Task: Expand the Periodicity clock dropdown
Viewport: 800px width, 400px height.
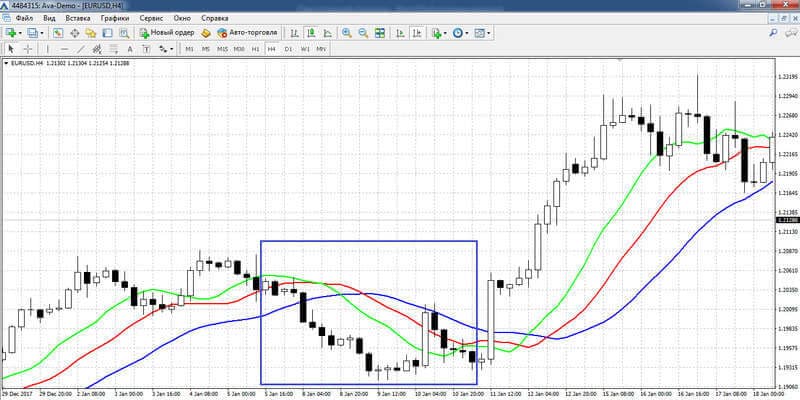Action: pyautogui.click(x=466, y=33)
